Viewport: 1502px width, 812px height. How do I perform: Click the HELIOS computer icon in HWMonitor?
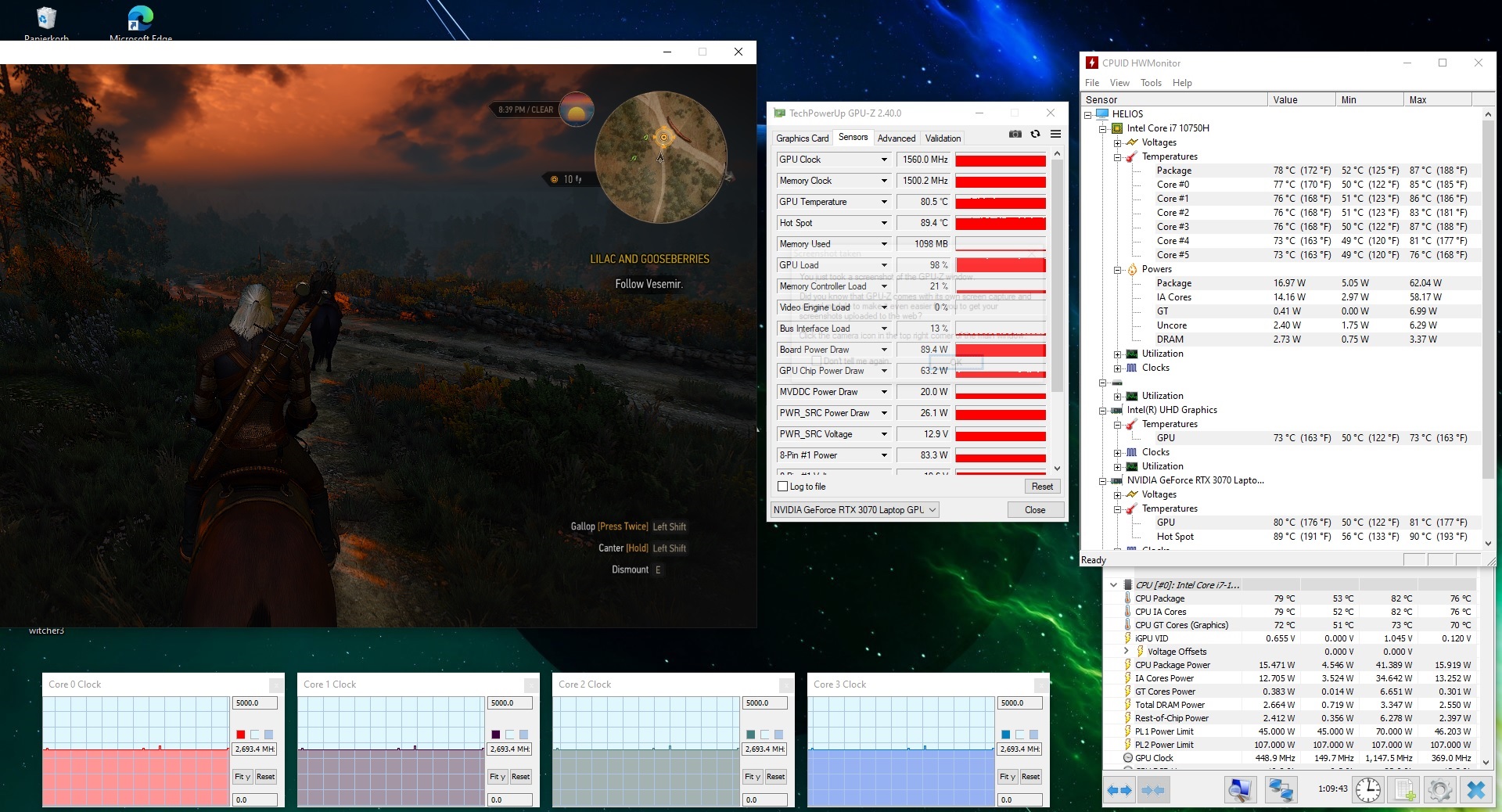click(x=1102, y=114)
